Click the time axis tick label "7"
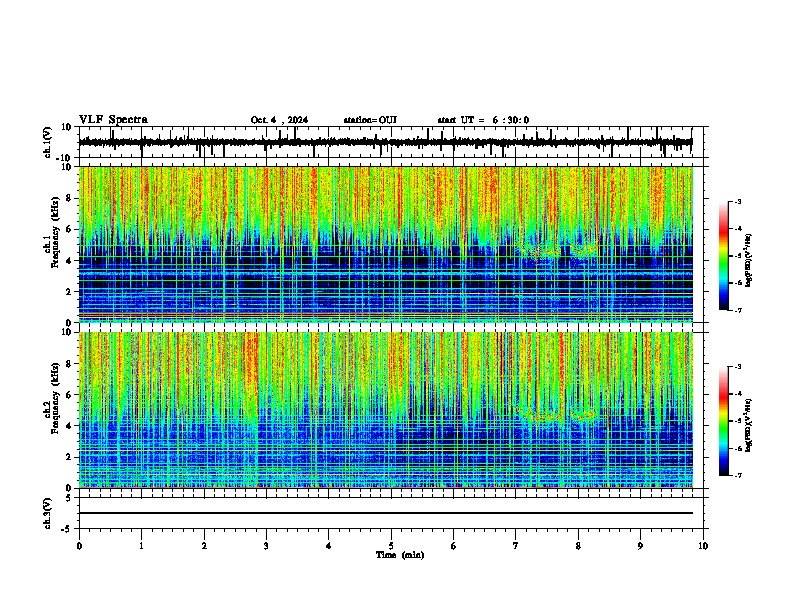This screenshot has width=792, height=612. point(516,546)
